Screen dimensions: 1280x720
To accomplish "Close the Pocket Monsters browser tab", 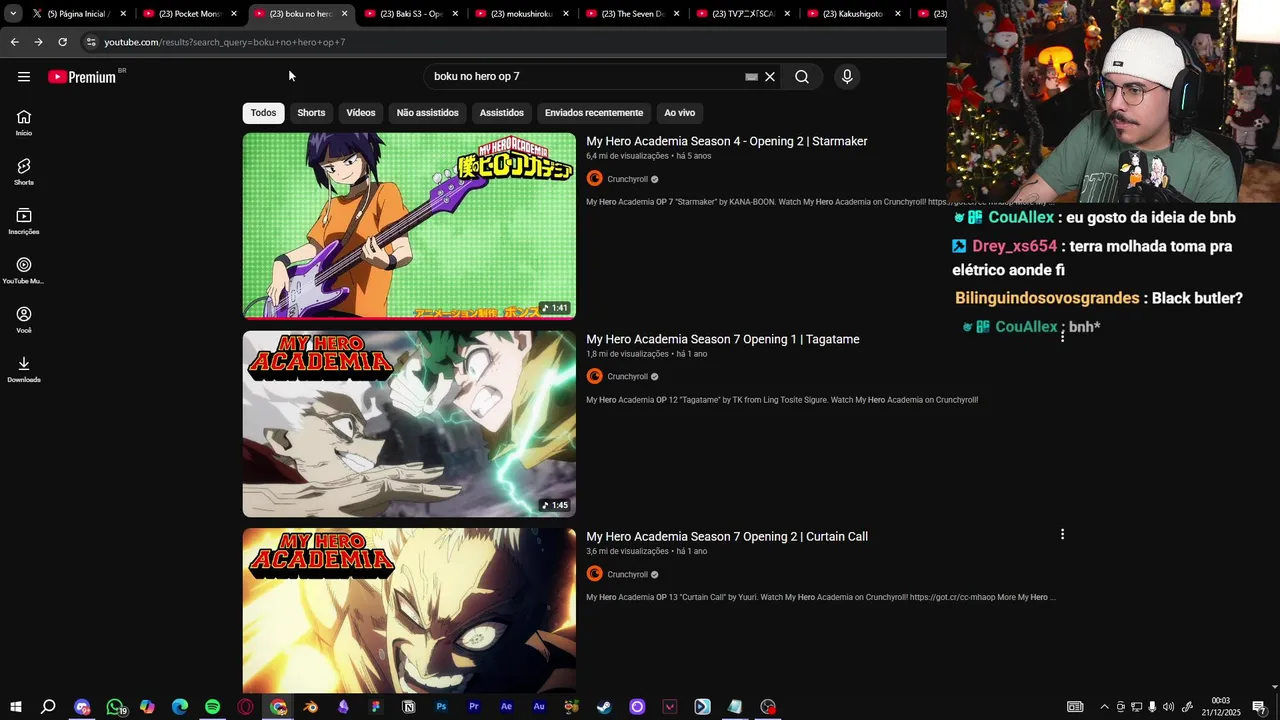I will coord(234,14).
